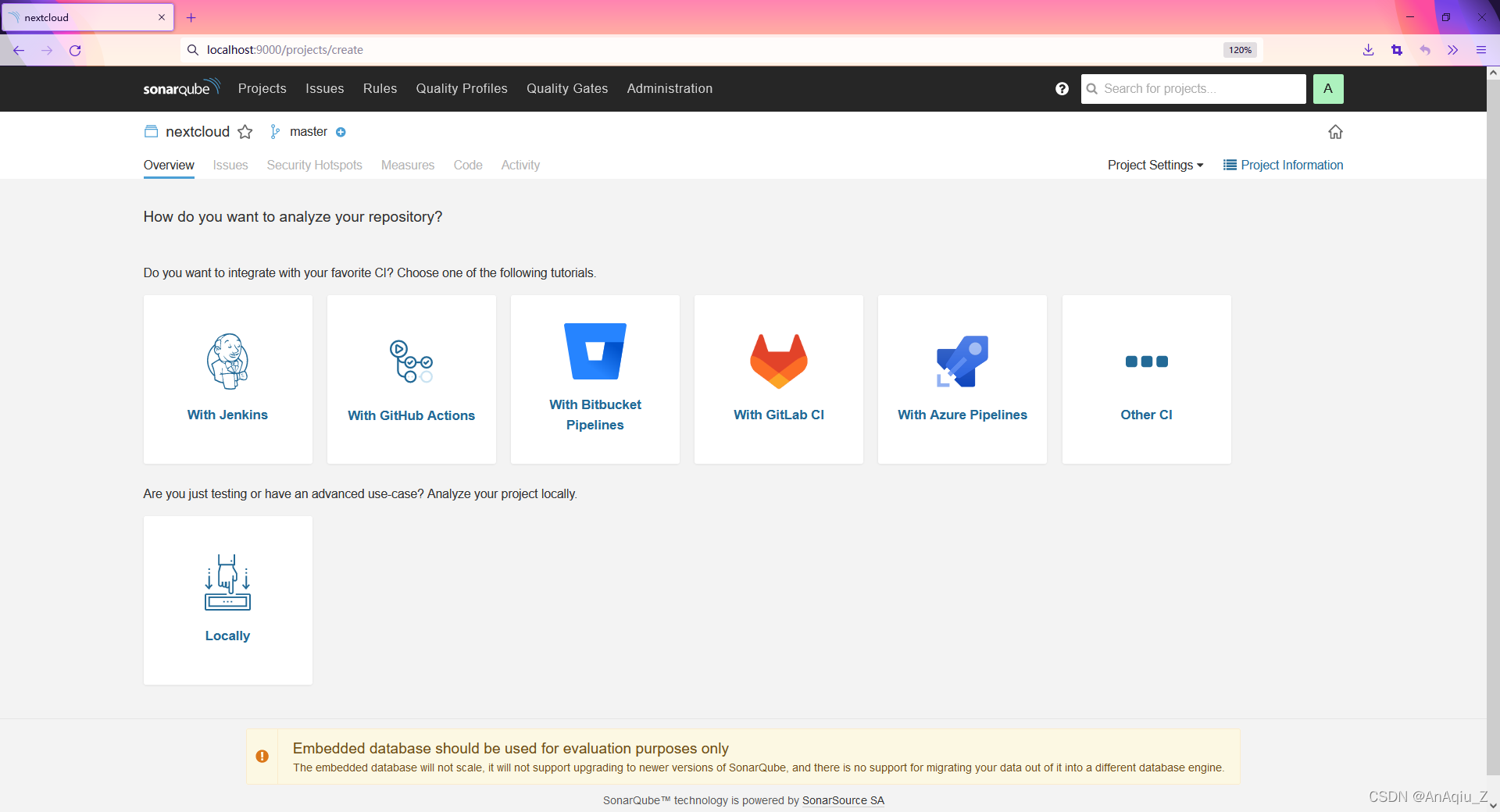Screen dimensions: 1500x812
Task: Open browser downloads icon
Action: click(1368, 50)
